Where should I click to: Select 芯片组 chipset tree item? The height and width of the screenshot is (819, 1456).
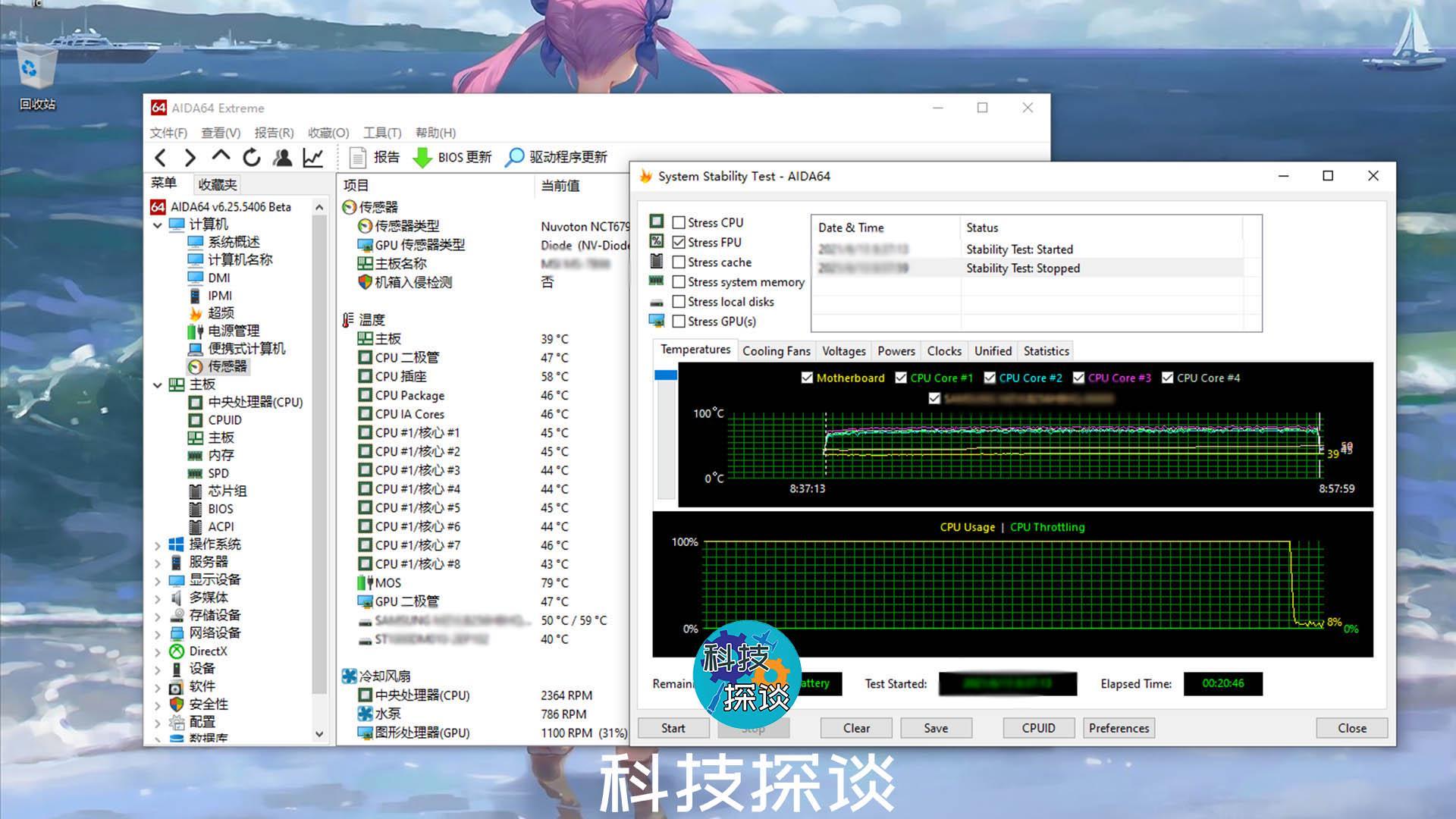[x=218, y=491]
